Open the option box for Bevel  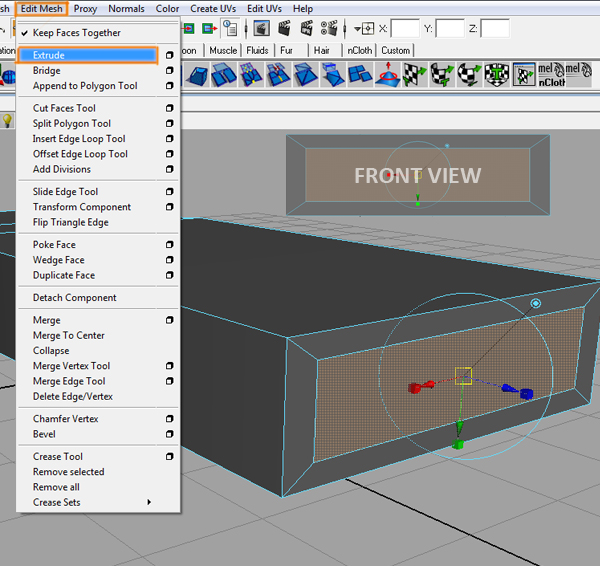[170, 434]
